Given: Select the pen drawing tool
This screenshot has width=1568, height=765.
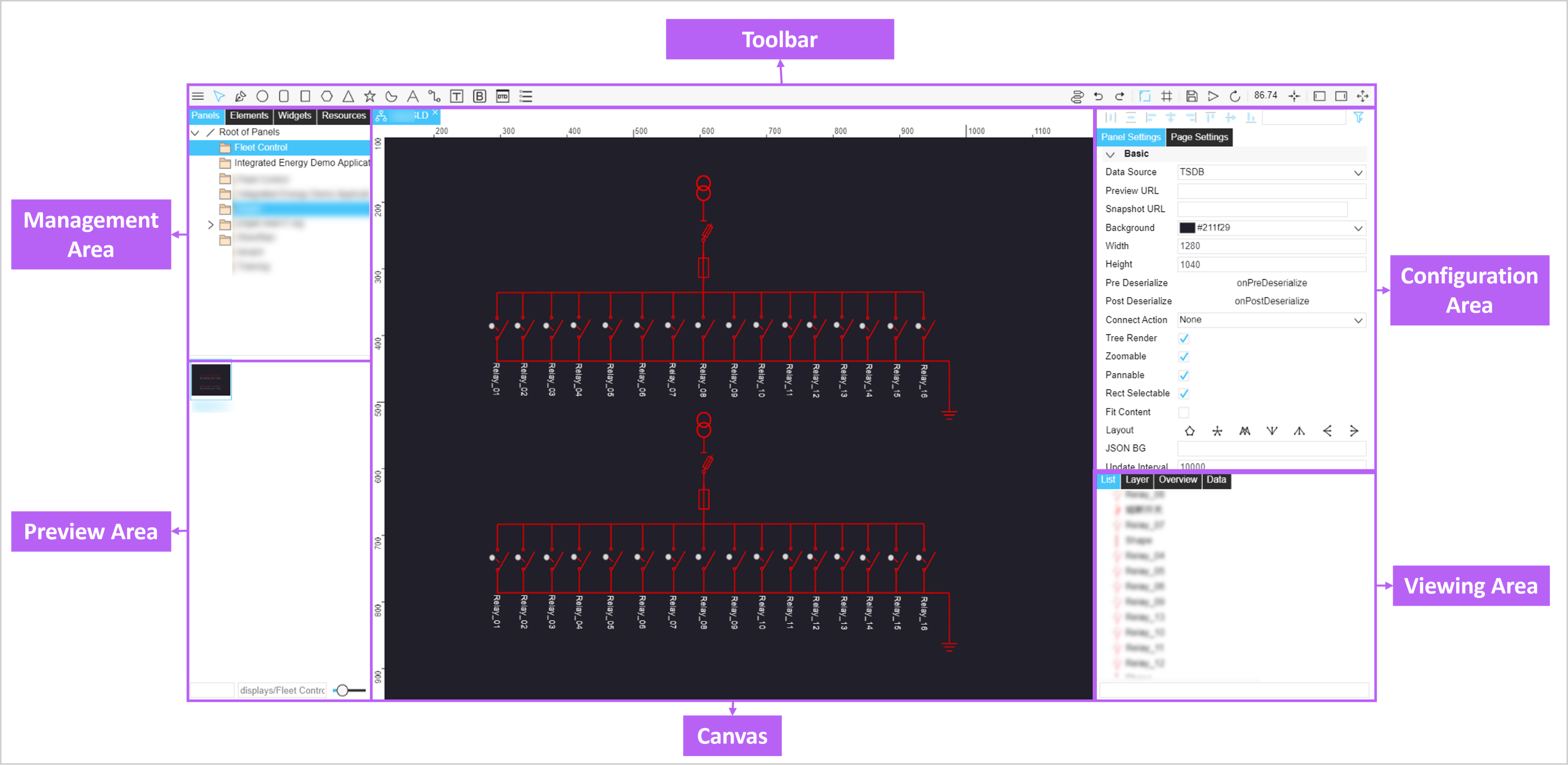Looking at the screenshot, I should 241,96.
